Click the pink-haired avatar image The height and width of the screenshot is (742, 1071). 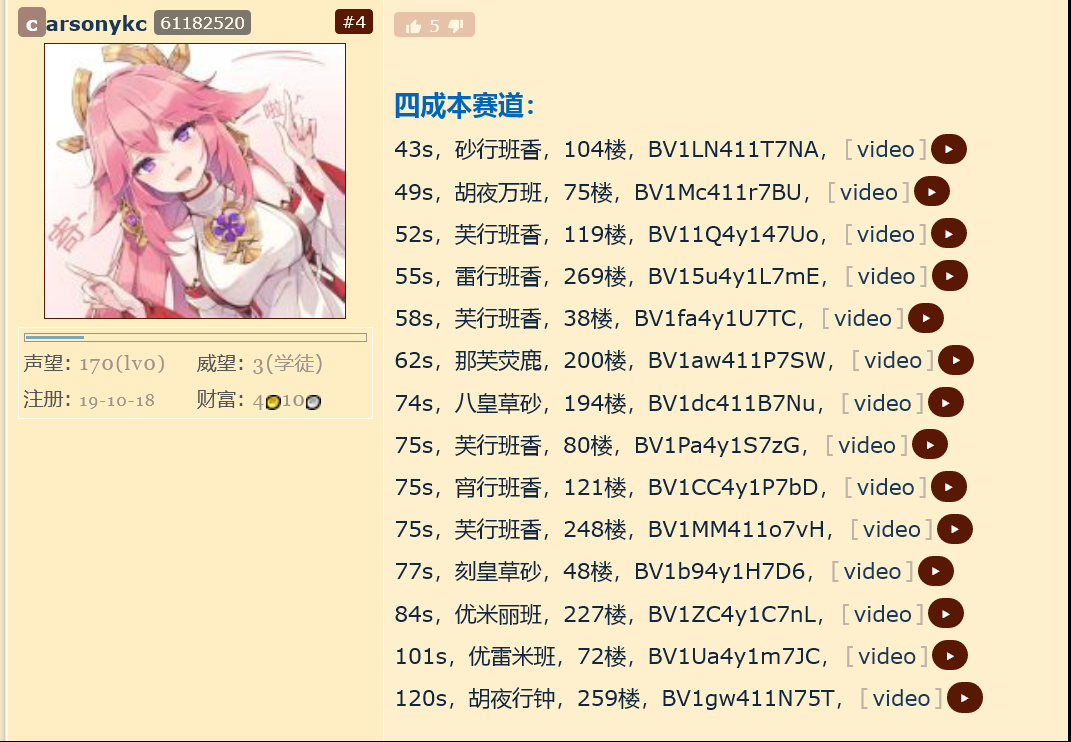pos(195,181)
